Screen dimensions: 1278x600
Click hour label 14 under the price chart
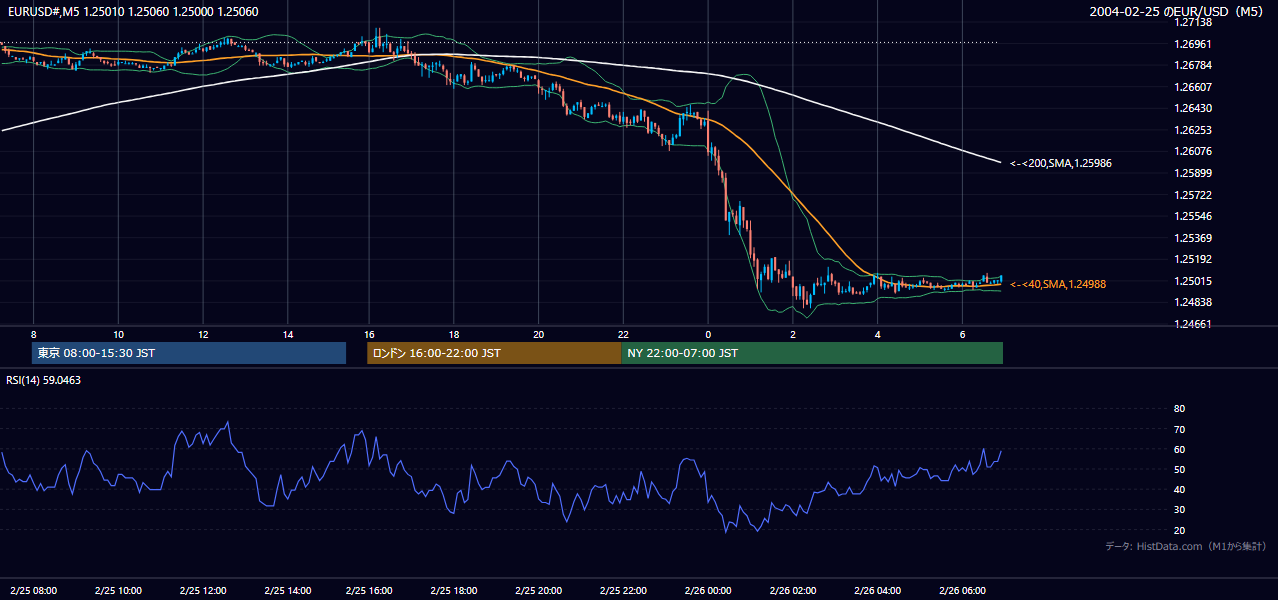288,334
